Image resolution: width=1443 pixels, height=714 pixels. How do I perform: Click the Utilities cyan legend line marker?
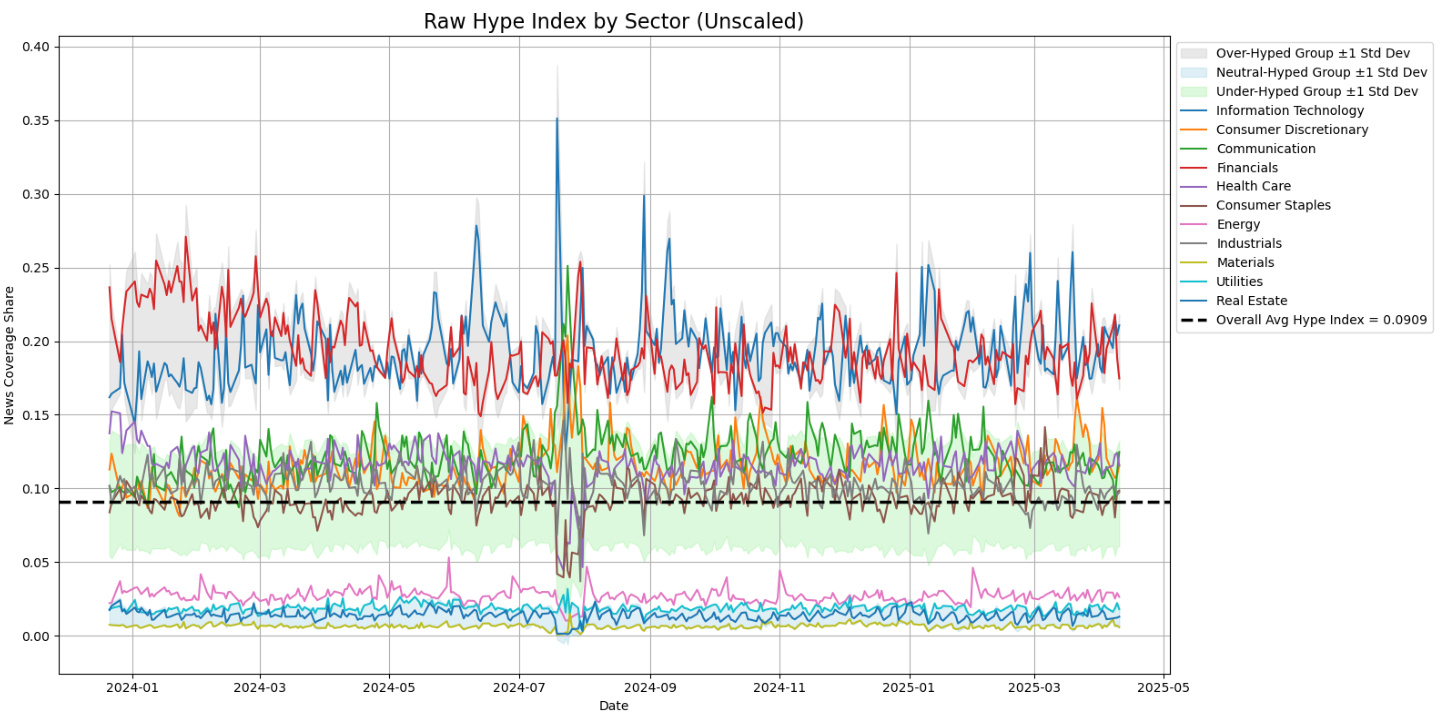click(x=1195, y=282)
